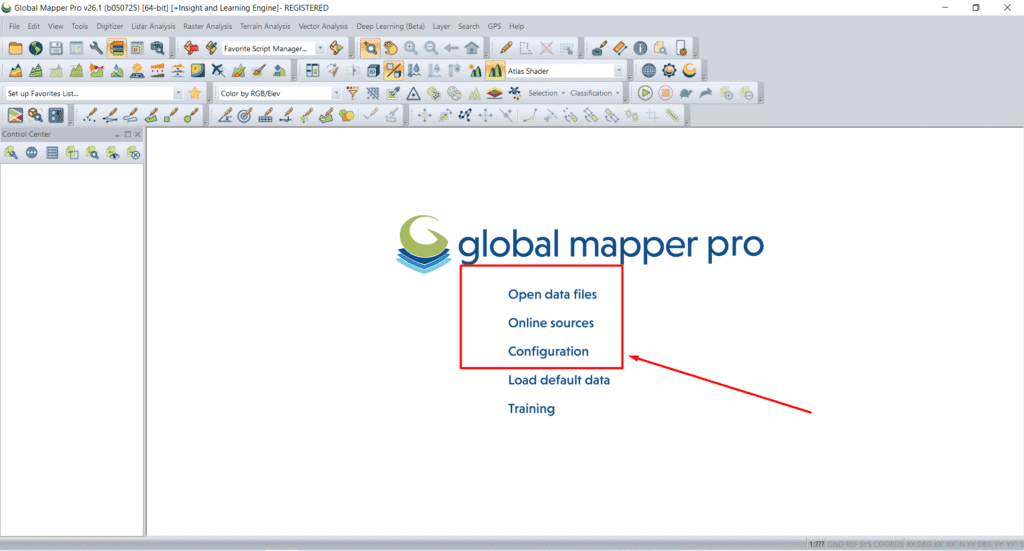The height and width of the screenshot is (551, 1024).
Task: Open Configuration via the wrench icon
Action: pyautogui.click(x=96, y=48)
